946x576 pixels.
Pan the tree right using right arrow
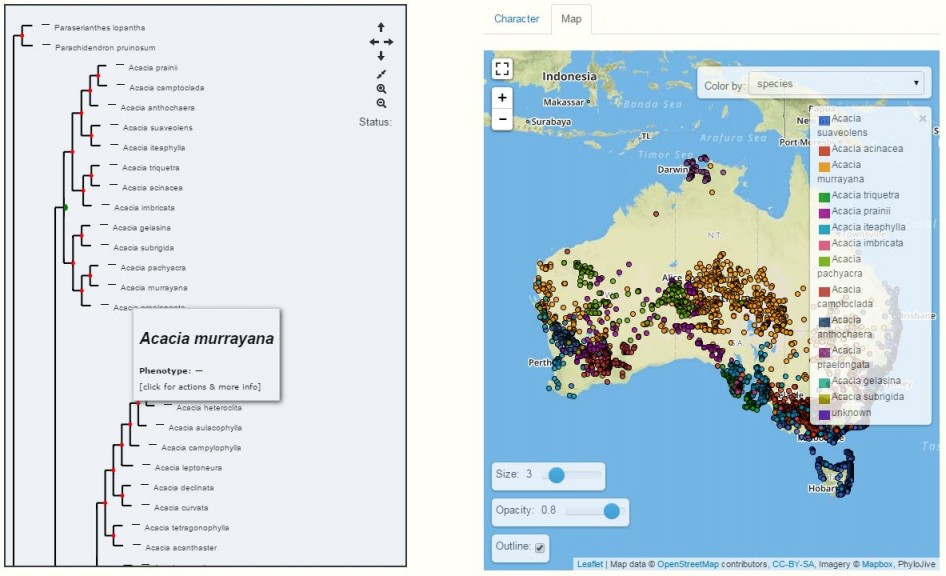(389, 42)
